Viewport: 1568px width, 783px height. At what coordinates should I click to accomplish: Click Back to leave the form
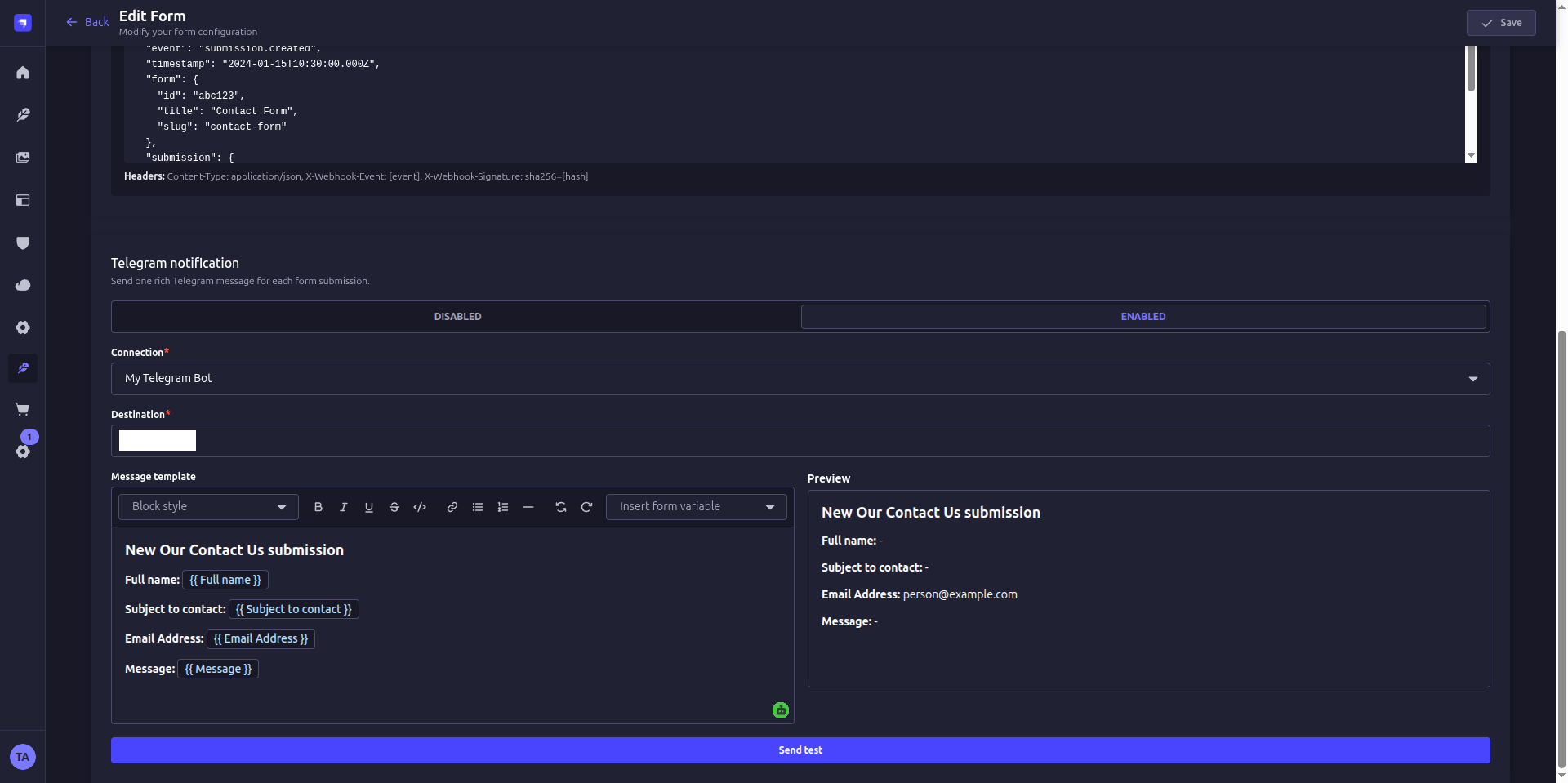87,22
